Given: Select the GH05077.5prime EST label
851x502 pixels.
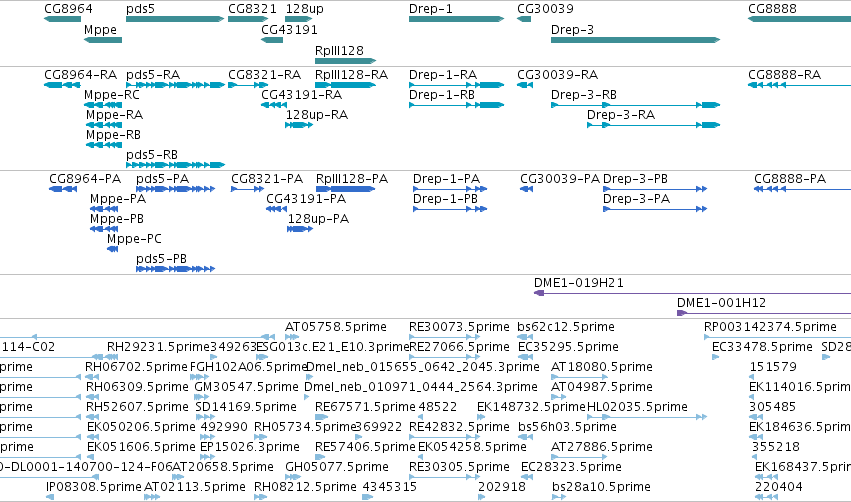Looking at the screenshot, I should 336,467.
